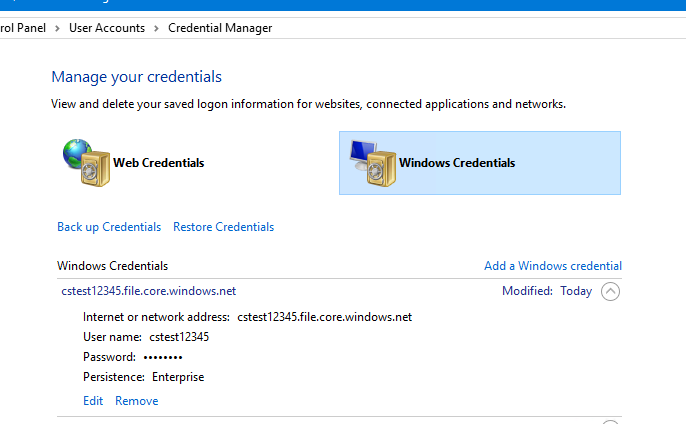Go to User Accounts breadcrumb
686x424 pixels.
coord(107,28)
